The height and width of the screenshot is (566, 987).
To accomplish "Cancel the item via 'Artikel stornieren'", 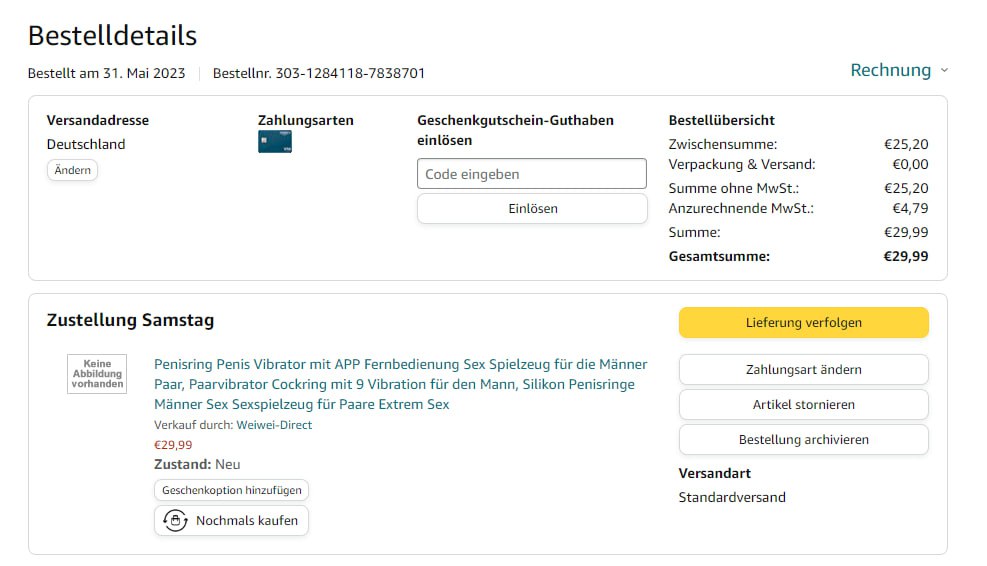I will 803,405.
